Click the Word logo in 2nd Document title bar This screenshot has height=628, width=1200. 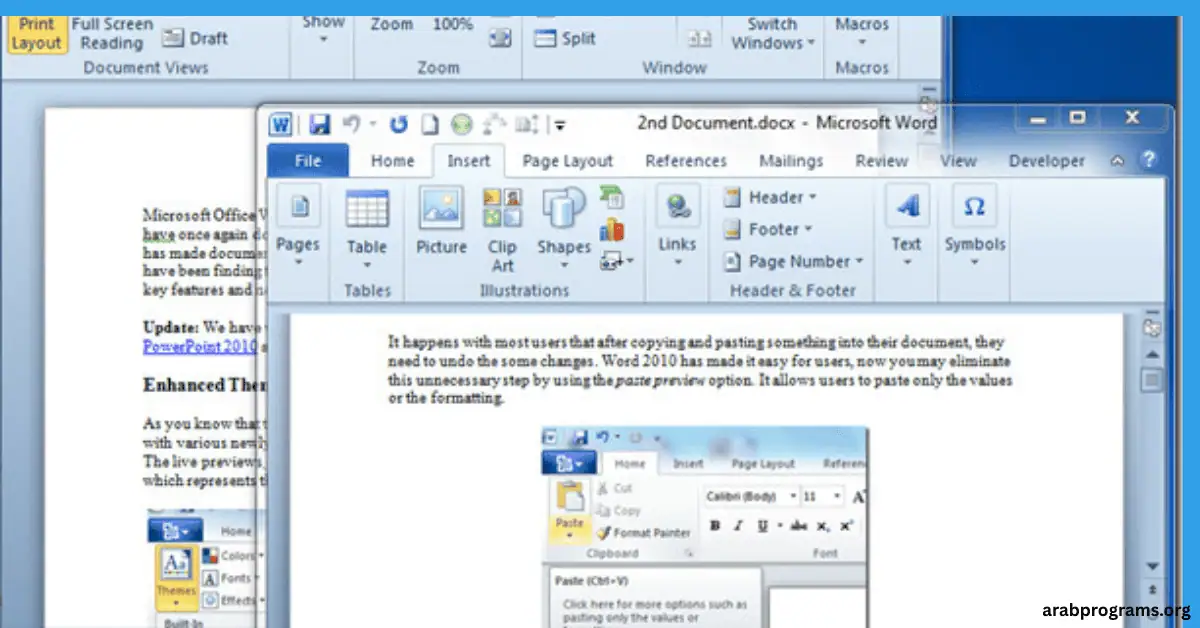(281, 125)
